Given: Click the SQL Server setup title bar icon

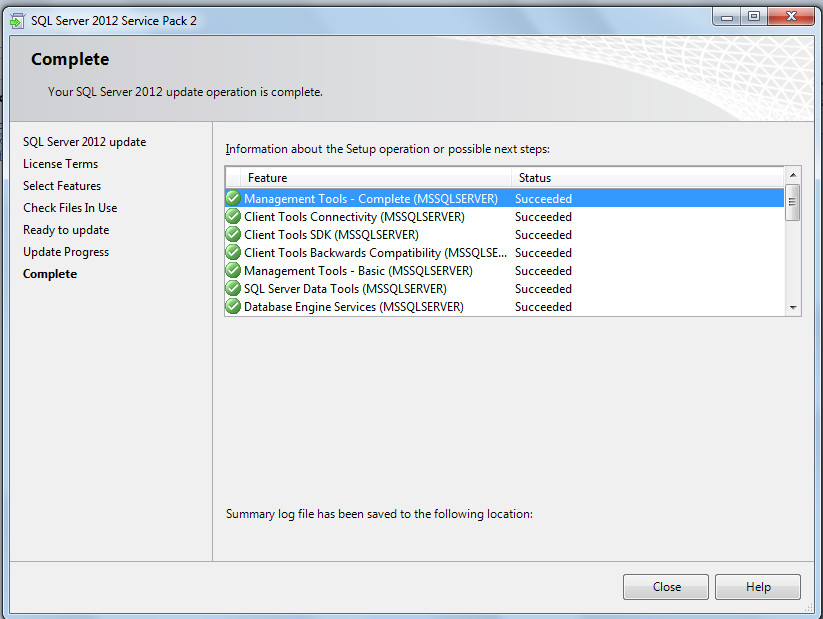Looking at the screenshot, I should [x=17, y=21].
